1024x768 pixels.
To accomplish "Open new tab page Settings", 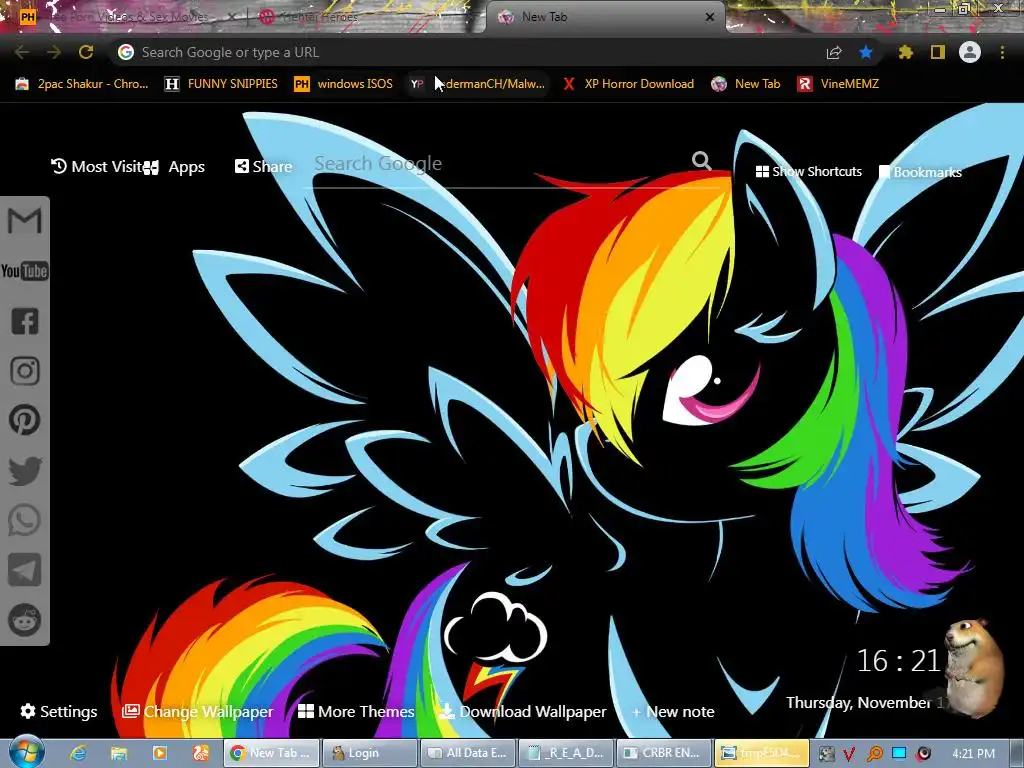I will (x=59, y=711).
